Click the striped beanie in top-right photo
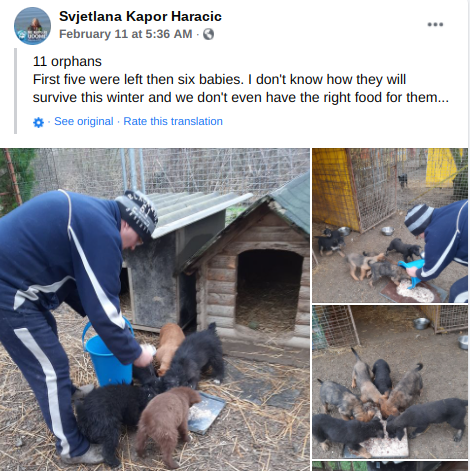The image size is (470, 471). [418, 219]
